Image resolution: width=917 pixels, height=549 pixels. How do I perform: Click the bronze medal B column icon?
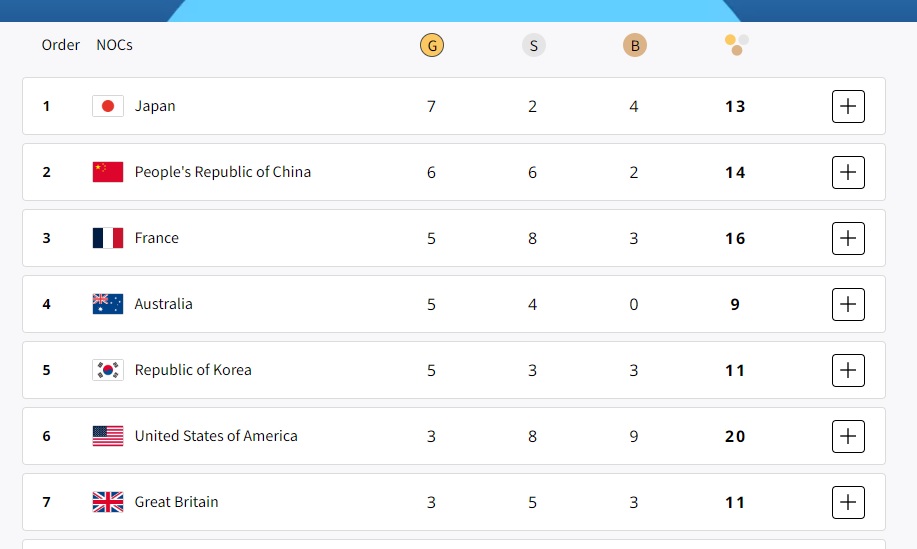(x=634, y=45)
